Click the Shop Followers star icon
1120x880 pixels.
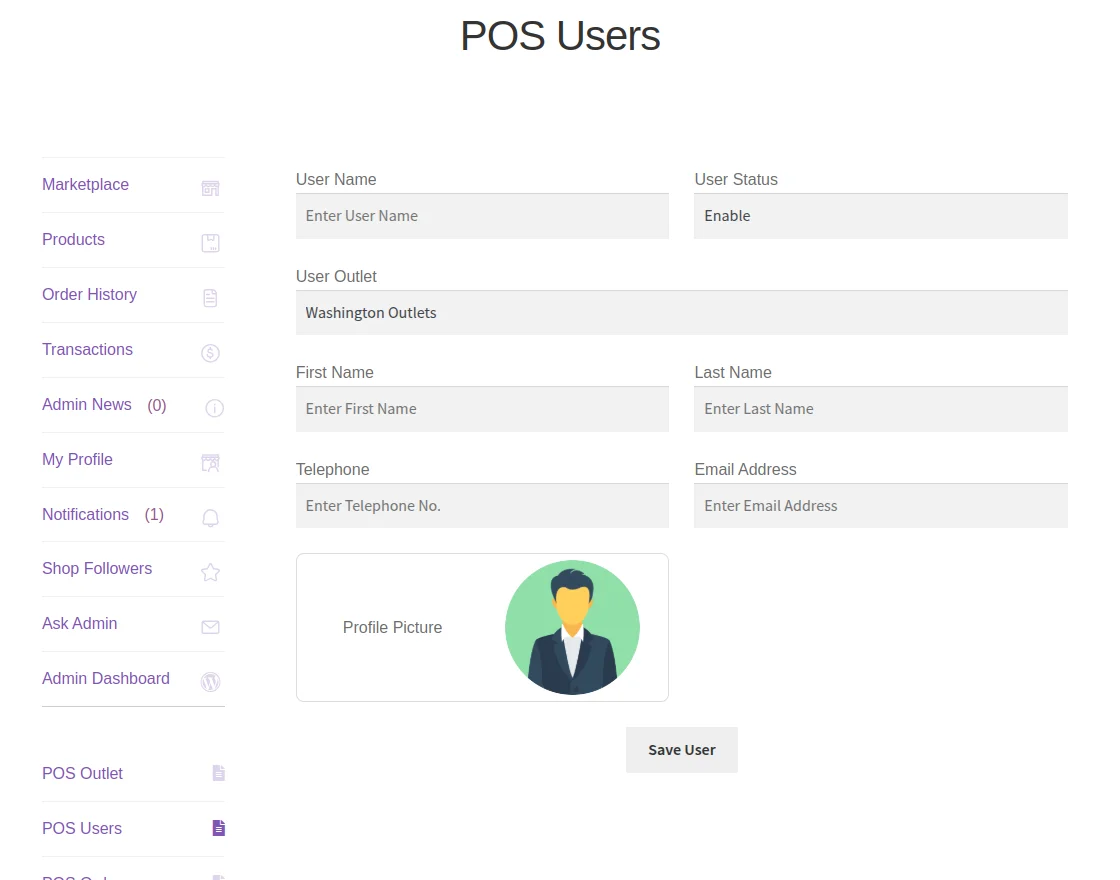(210, 572)
